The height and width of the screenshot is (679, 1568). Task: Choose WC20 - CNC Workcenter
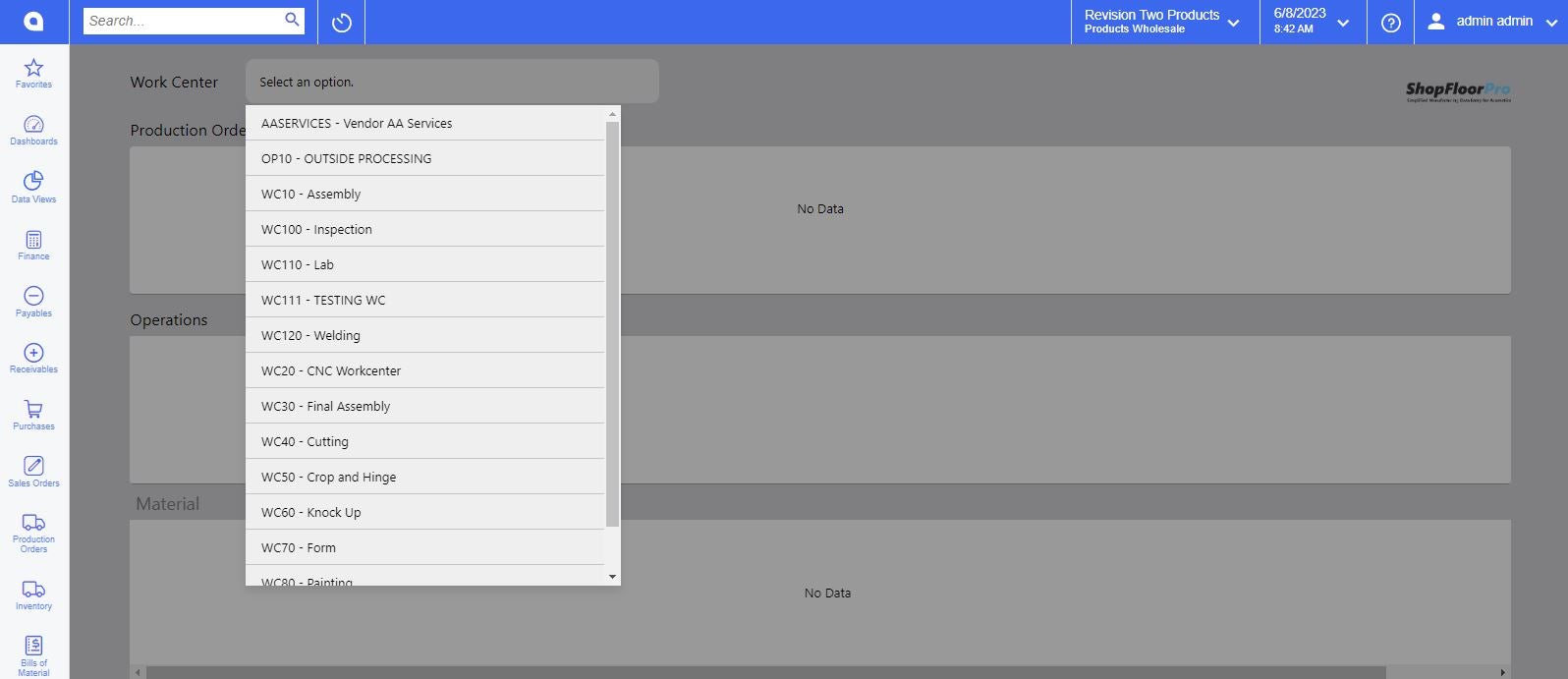coord(425,370)
